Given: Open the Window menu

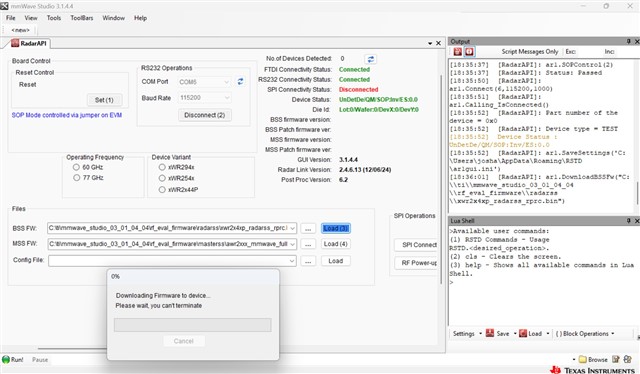Looking at the screenshot, I should [113, 18].
